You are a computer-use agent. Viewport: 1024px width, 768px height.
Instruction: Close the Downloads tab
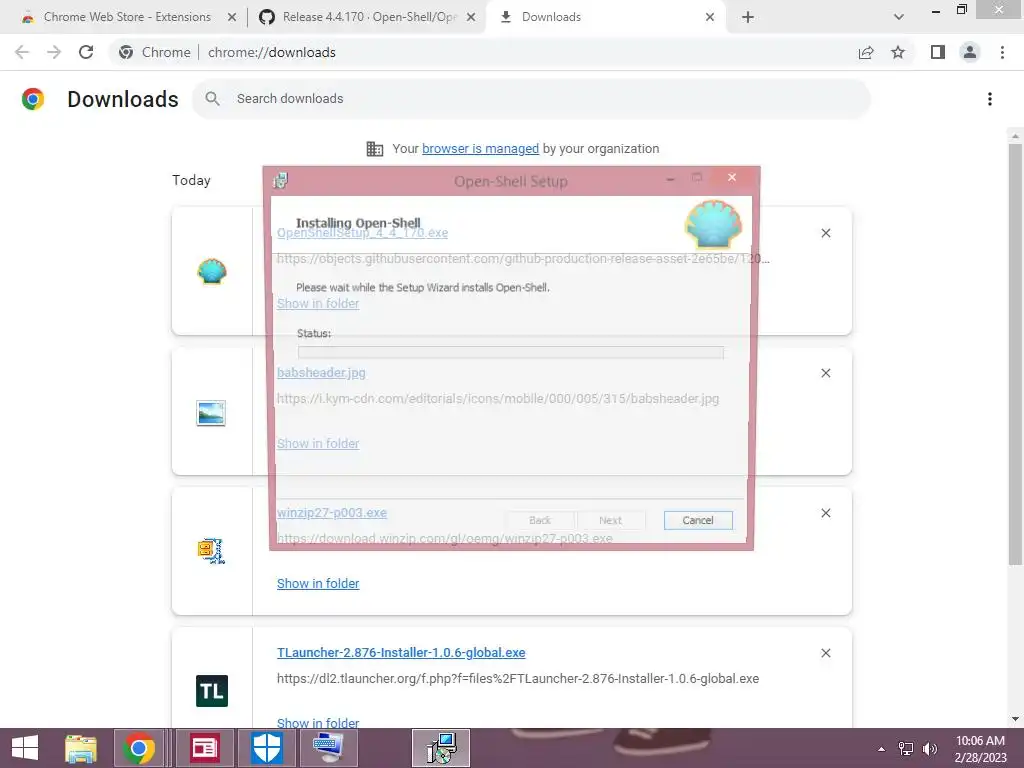coord(710,17)
